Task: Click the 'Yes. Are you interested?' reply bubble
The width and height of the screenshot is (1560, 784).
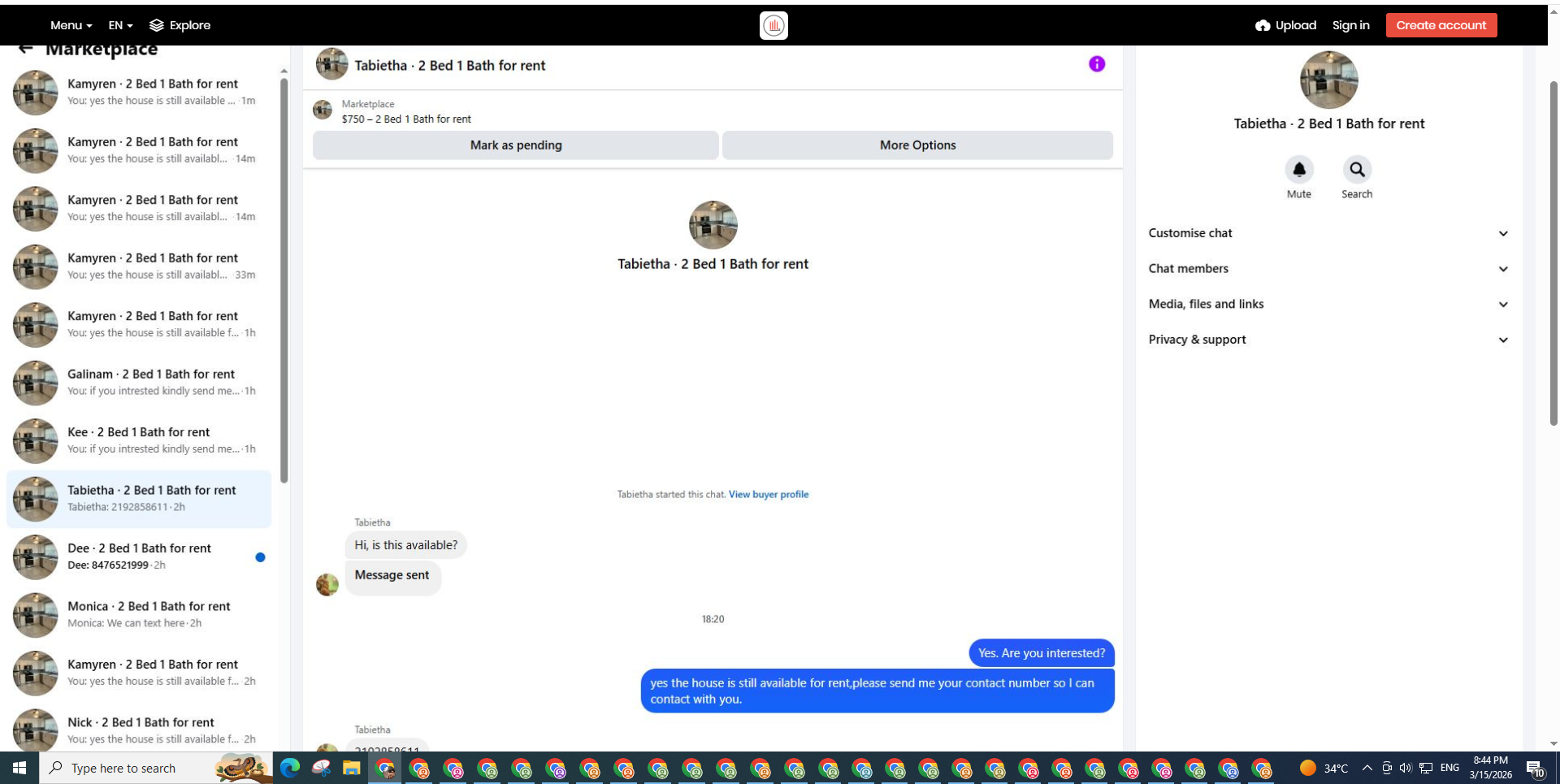Action: 1042,653
